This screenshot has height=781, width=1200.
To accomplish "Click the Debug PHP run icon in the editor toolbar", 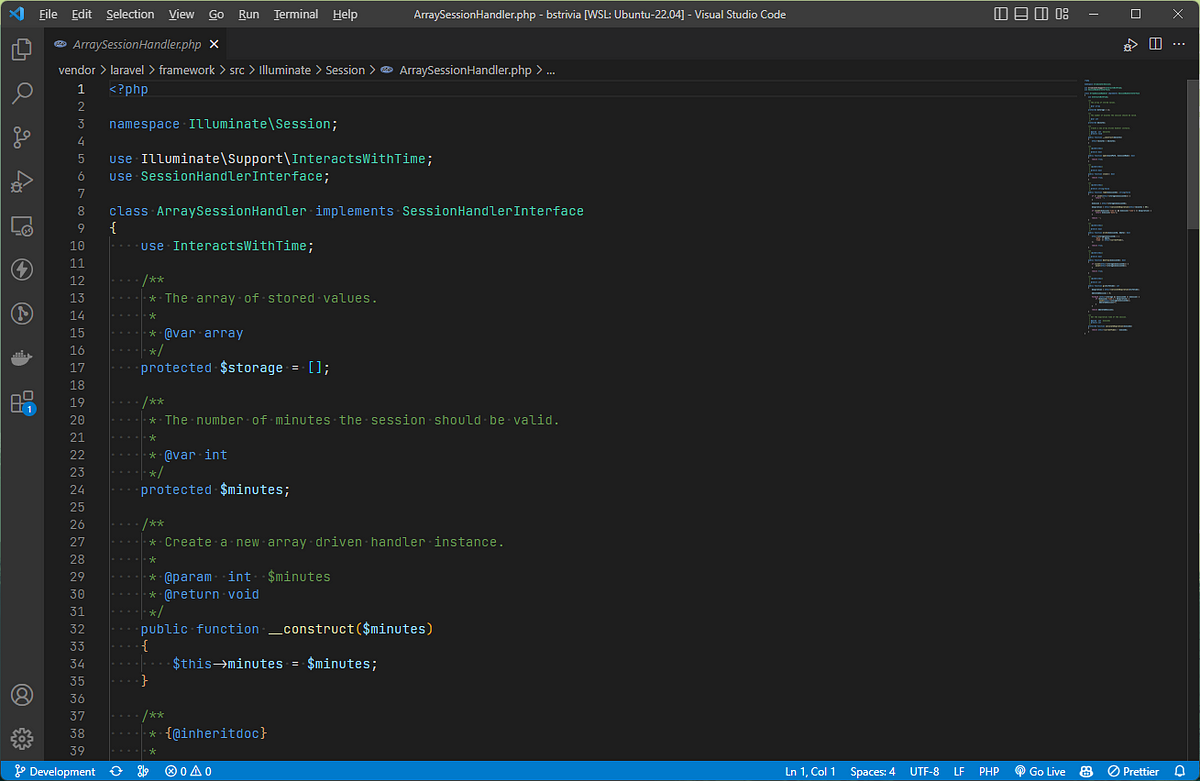I will [x=1130, y=45].
